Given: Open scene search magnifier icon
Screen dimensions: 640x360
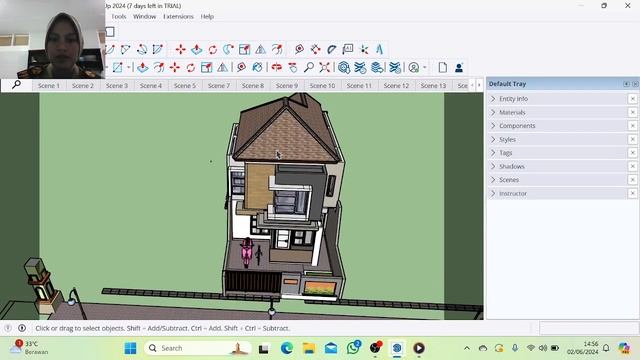Looking at the screenshot, I should [x=16, y=85].
